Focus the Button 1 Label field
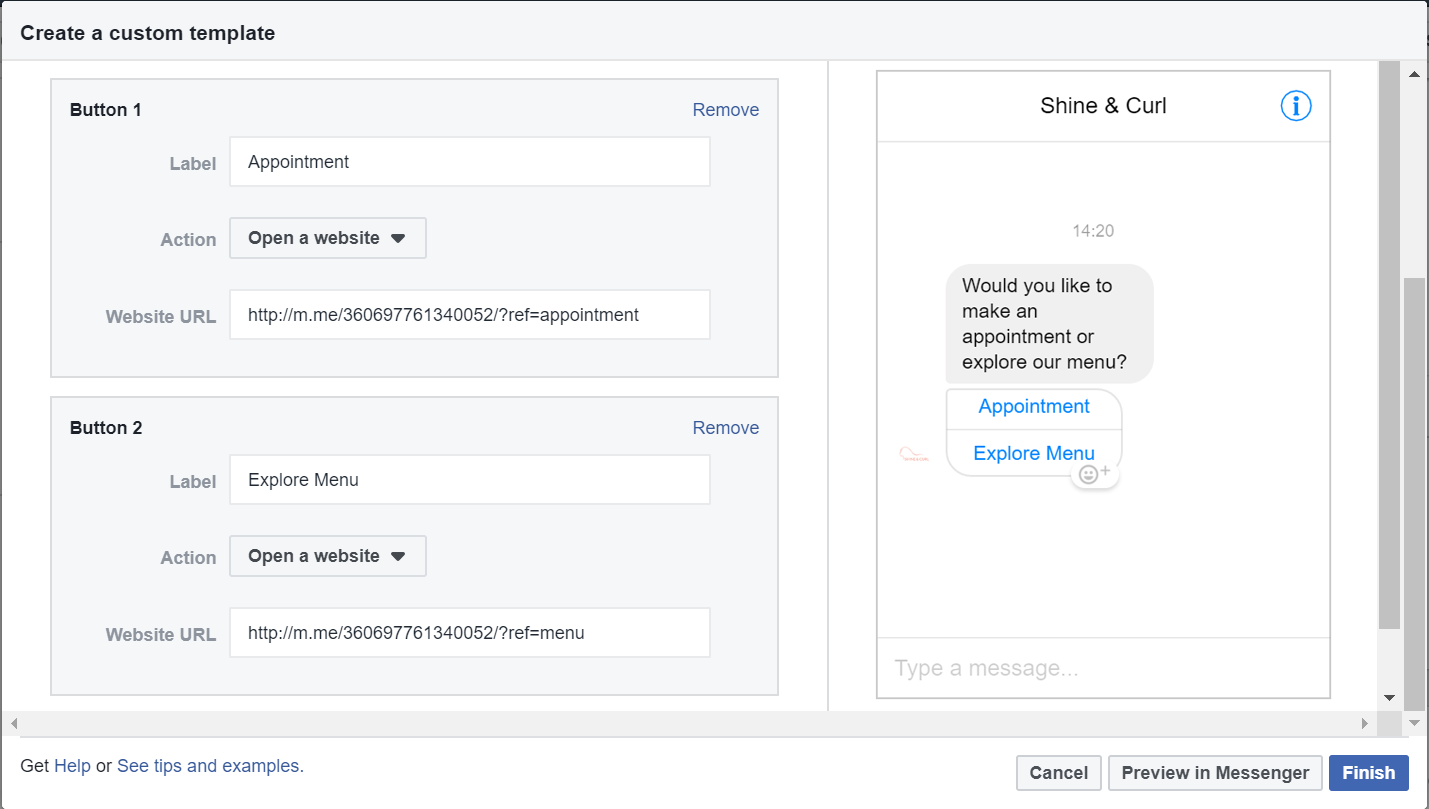1429x809 pixels. [x=469, y=162]
